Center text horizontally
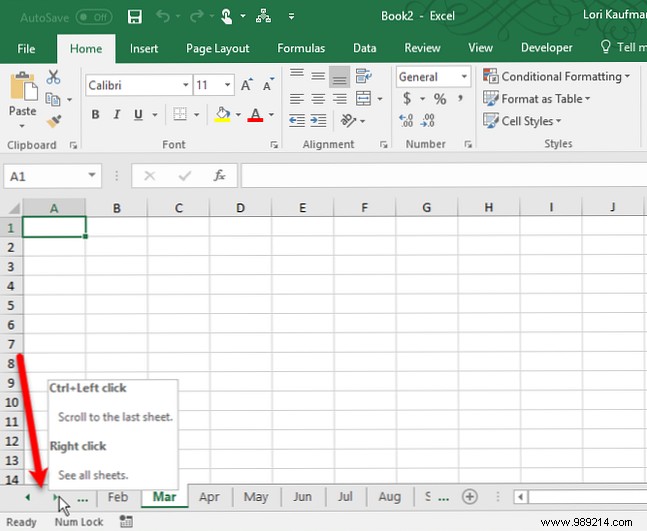 [x=318, y=99]
